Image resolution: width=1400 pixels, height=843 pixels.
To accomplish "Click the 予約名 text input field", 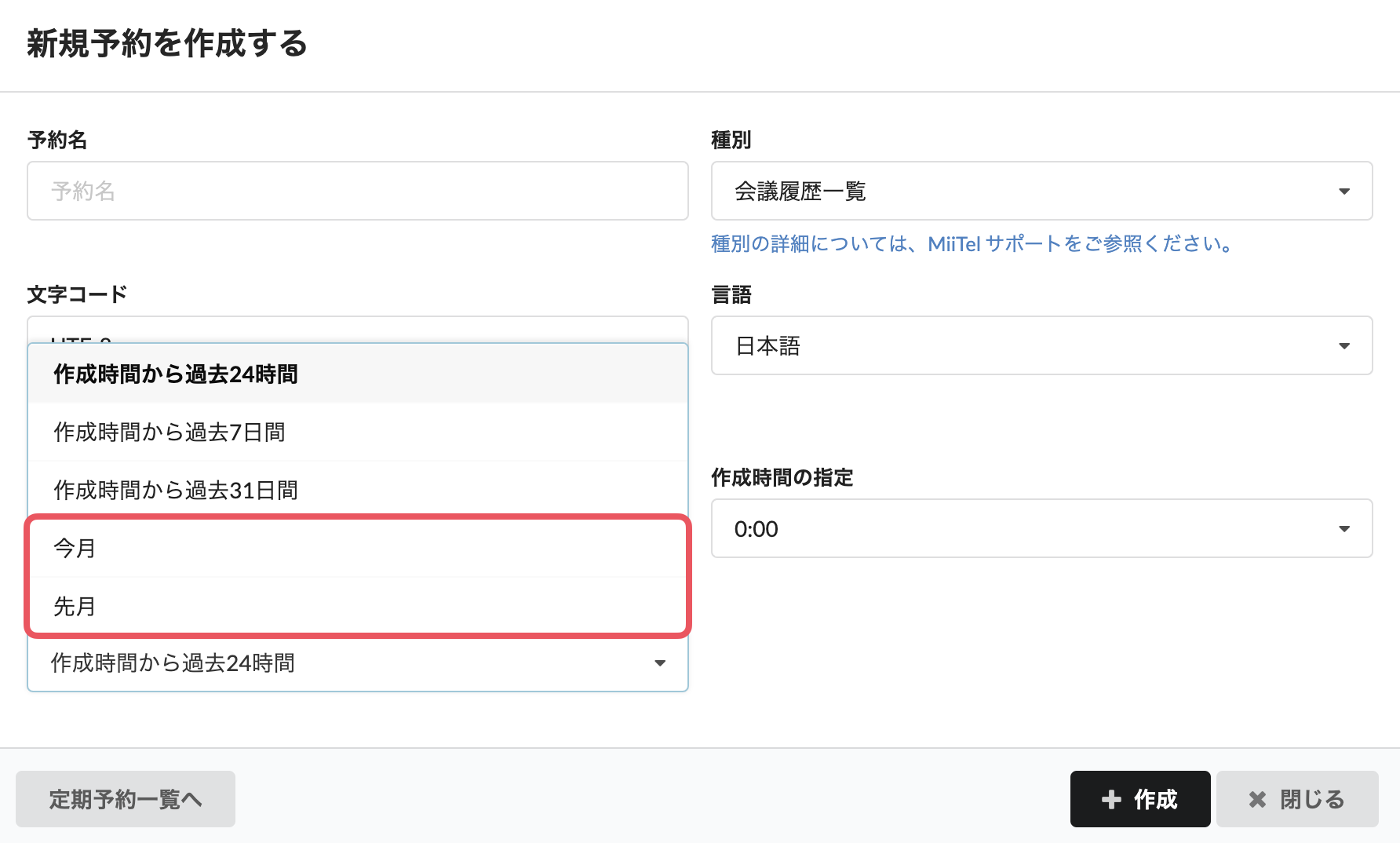I will (x=358, y=191).
